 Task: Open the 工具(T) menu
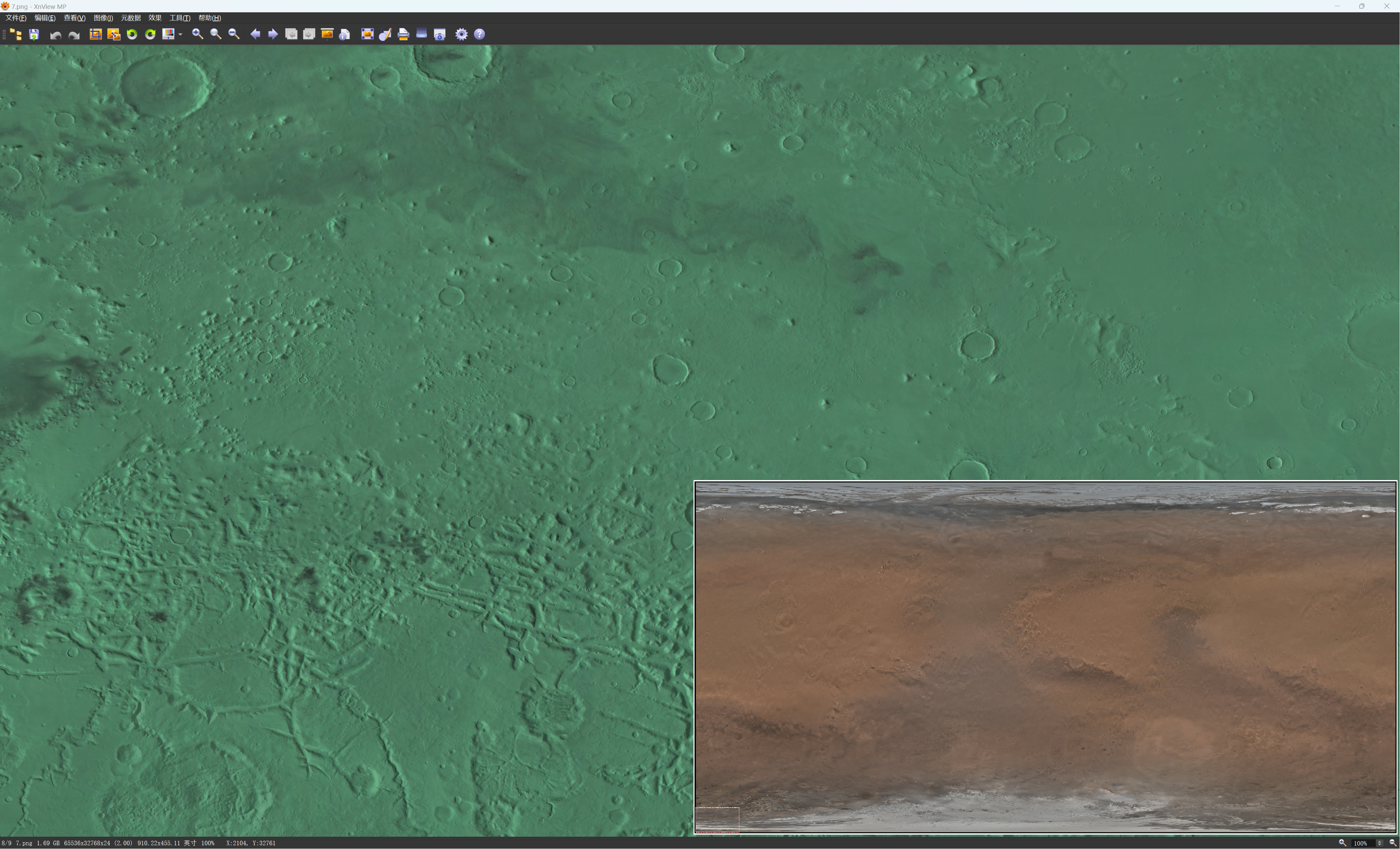point(179,18)
